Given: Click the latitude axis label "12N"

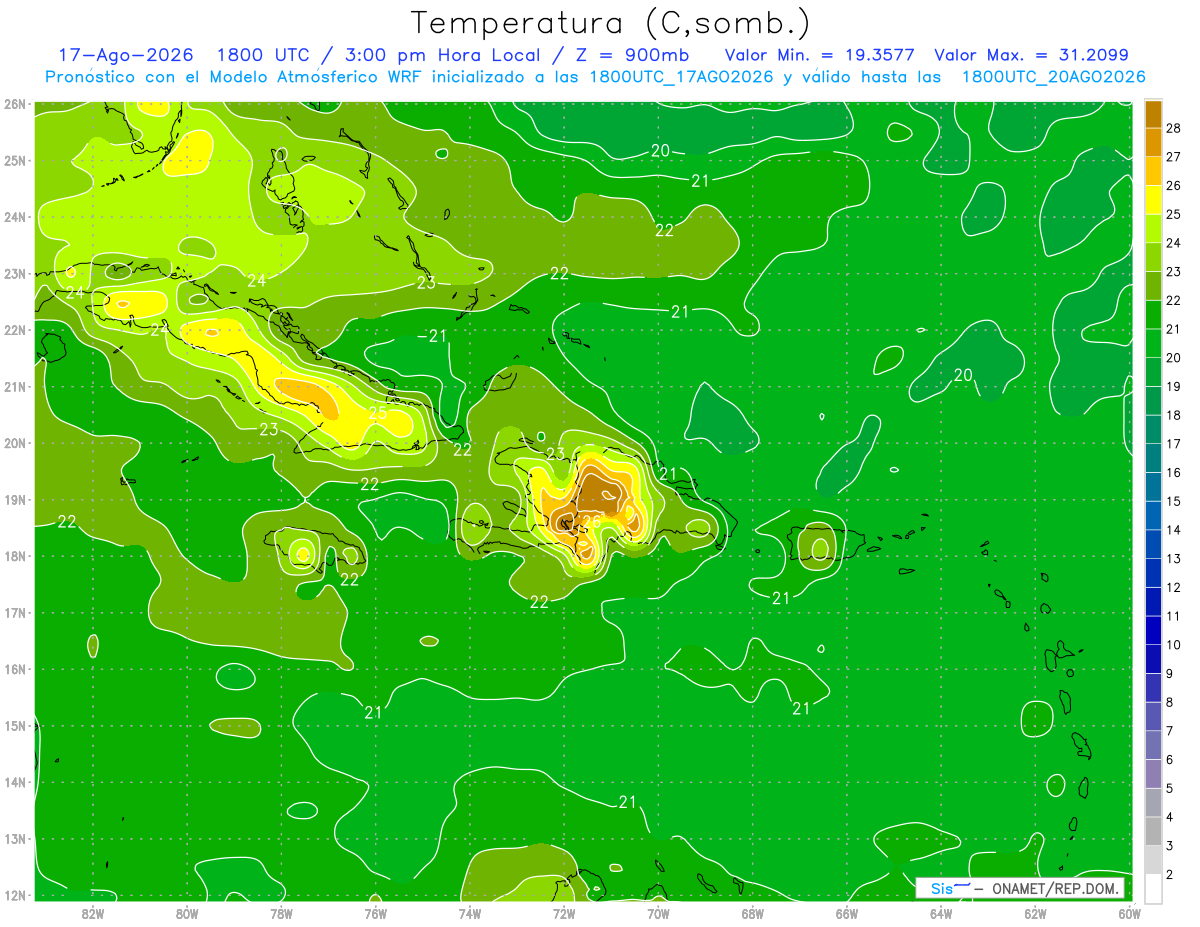Looking at the screenshot, I should [x=14, y=895].
